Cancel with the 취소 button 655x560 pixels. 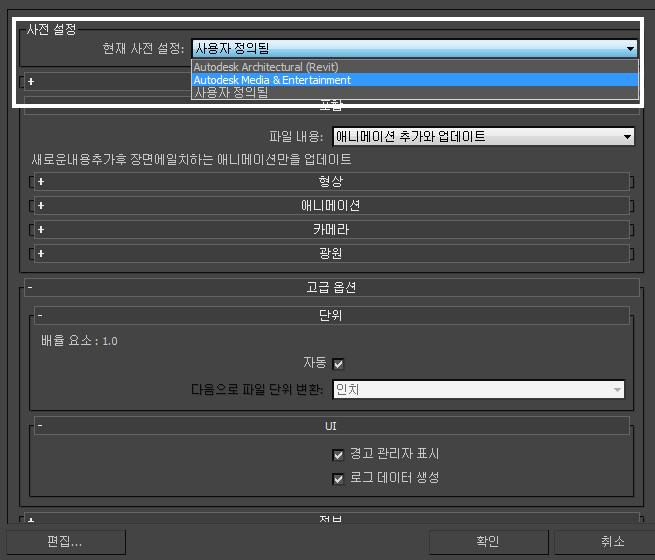604,542
